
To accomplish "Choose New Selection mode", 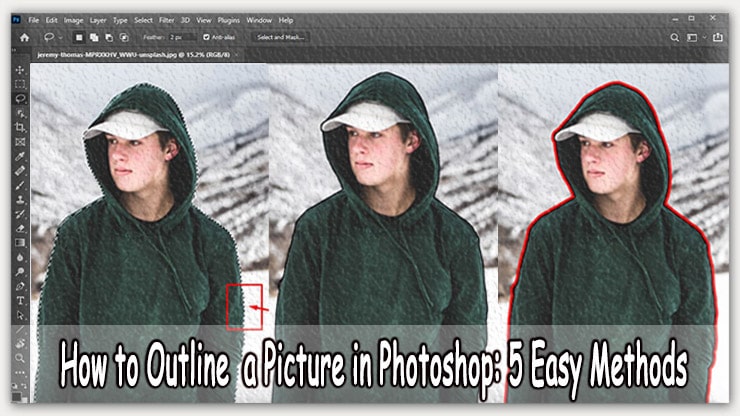I will [79, 37].
